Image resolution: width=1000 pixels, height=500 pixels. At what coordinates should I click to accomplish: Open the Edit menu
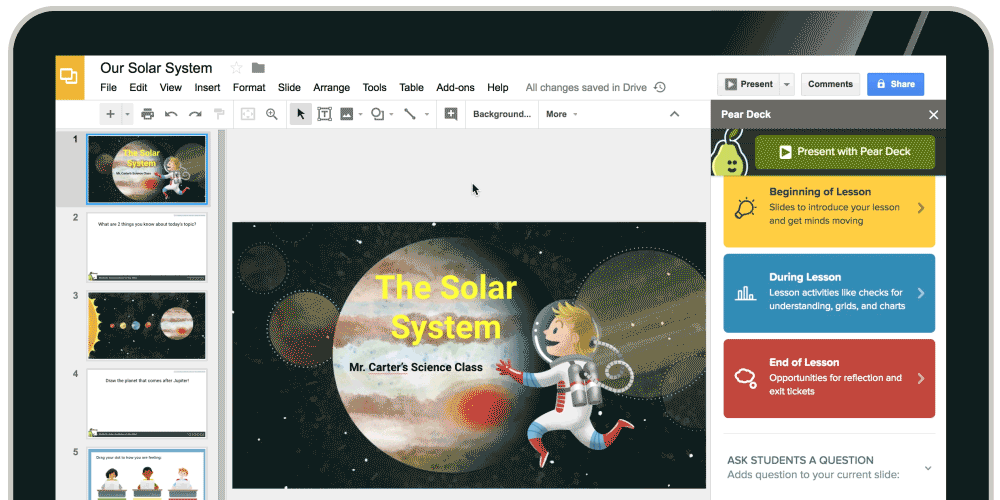pyautogui.click(x=138, y=87)
